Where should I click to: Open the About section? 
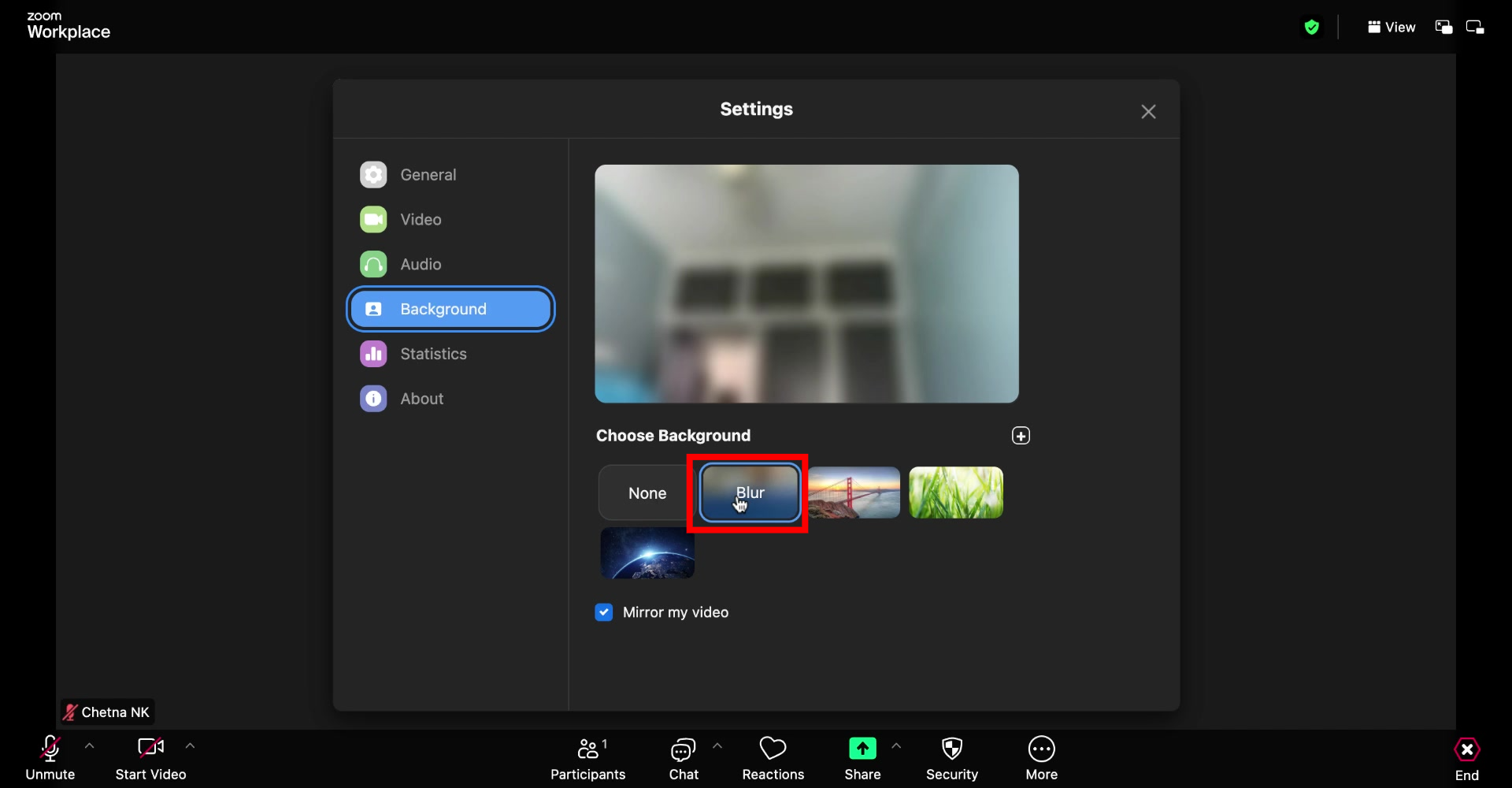pyautogui.click(x=421, y=398)
